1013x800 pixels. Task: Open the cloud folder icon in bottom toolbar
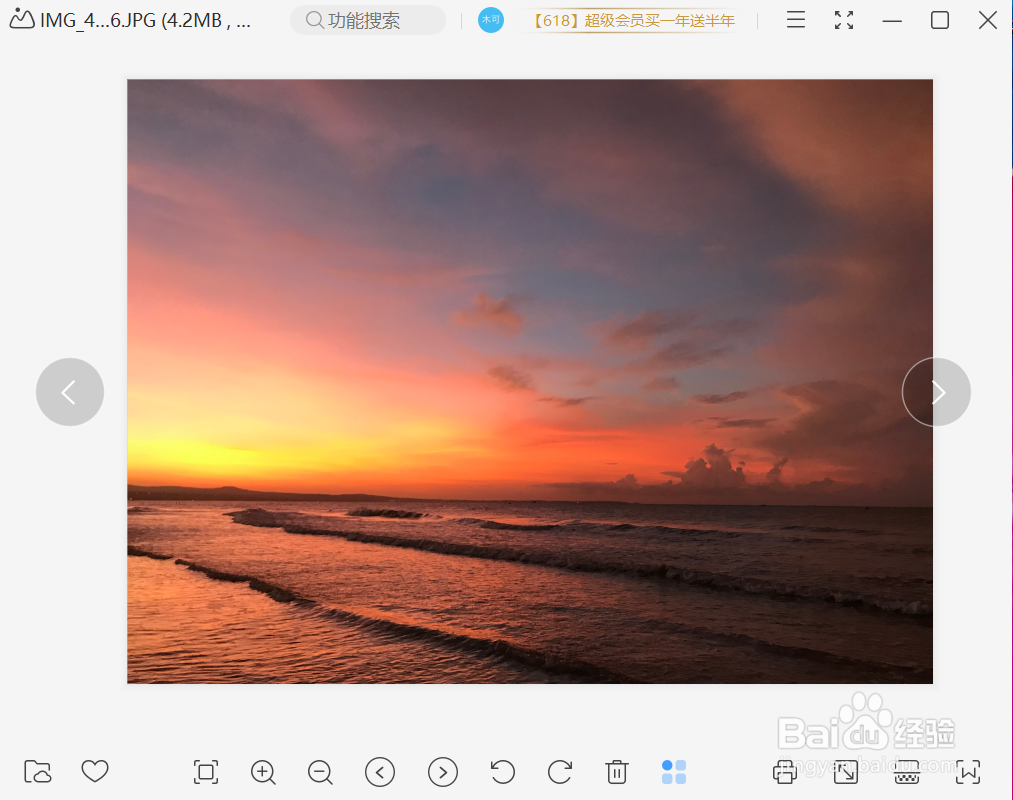tap(37, 772)
